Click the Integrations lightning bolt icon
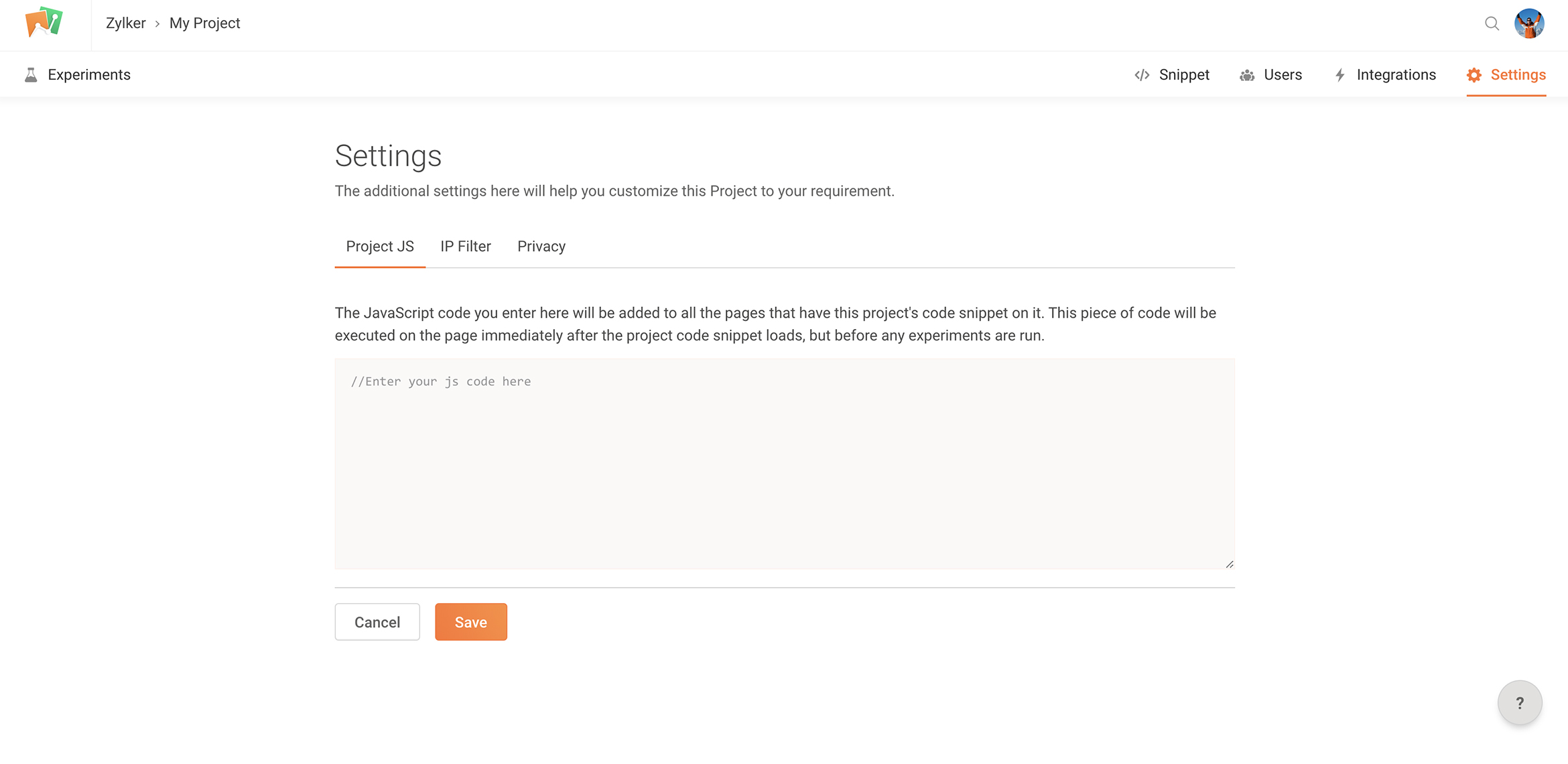This screenshot has width=1568, height=764. (1340, 75)
